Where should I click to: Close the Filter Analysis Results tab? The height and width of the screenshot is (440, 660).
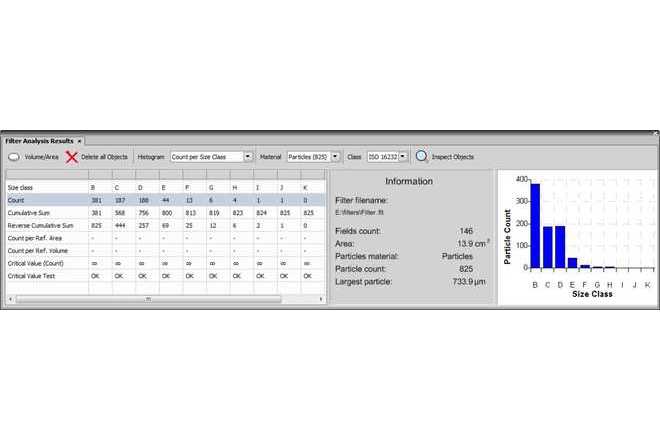click(79, 141)
